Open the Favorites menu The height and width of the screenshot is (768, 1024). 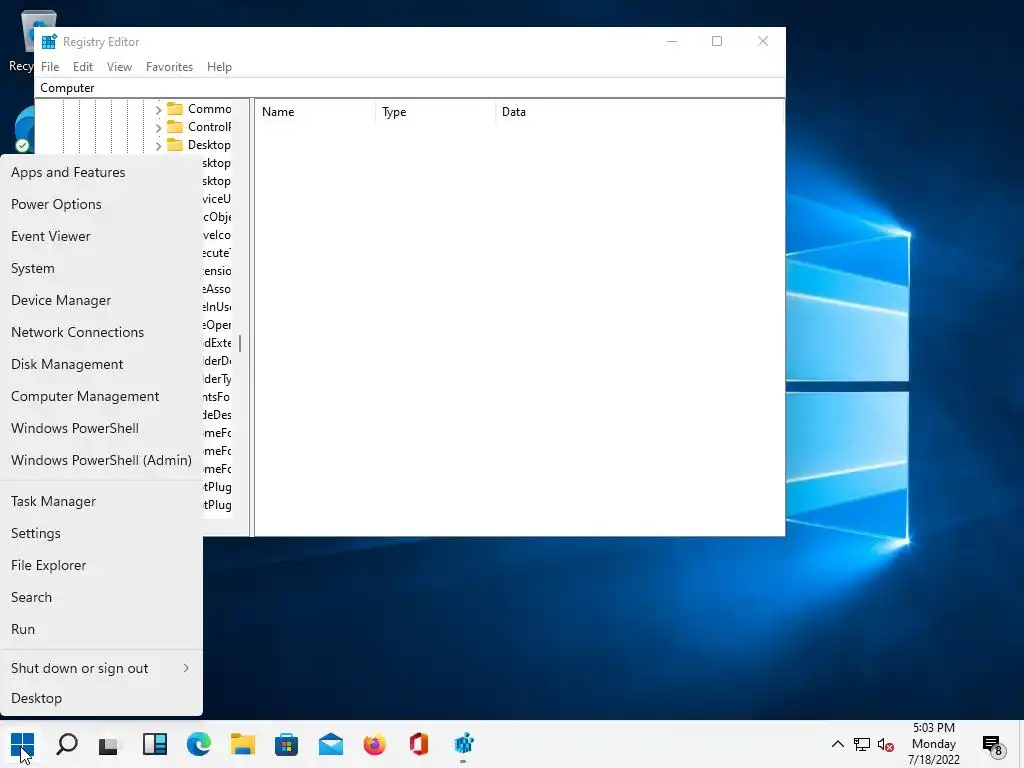pos(169,67)
